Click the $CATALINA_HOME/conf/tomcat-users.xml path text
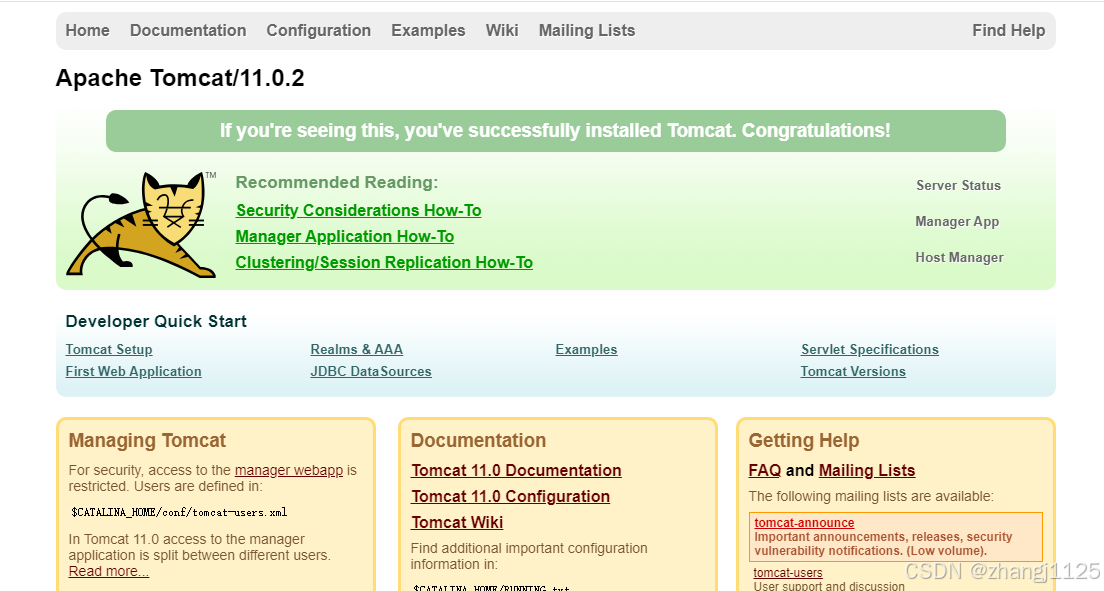This screenshot has height=591, width=1104. point(179,512)
